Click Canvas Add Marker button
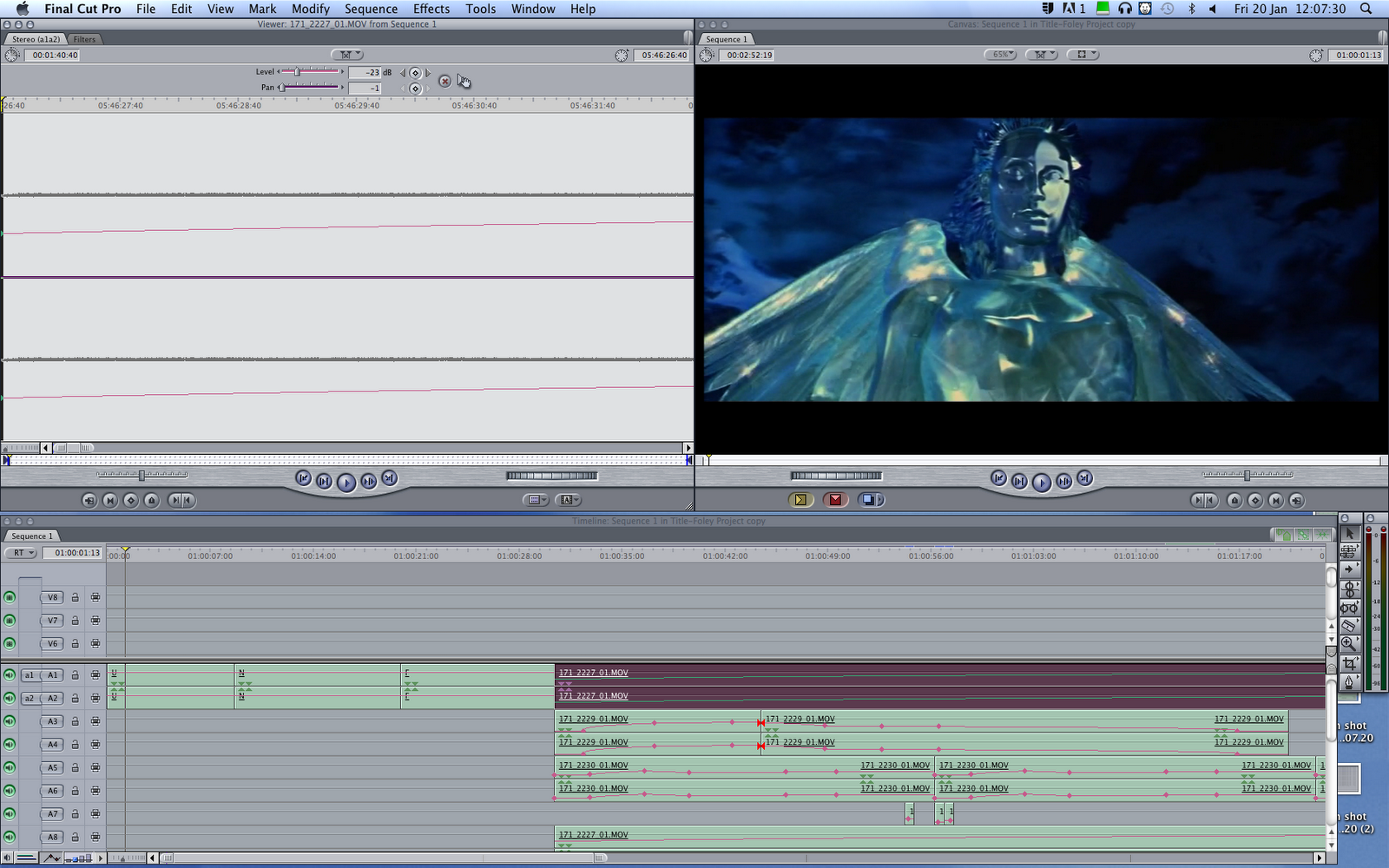This screenshot has width=1389, height=868. click(x=1234, y=500)
